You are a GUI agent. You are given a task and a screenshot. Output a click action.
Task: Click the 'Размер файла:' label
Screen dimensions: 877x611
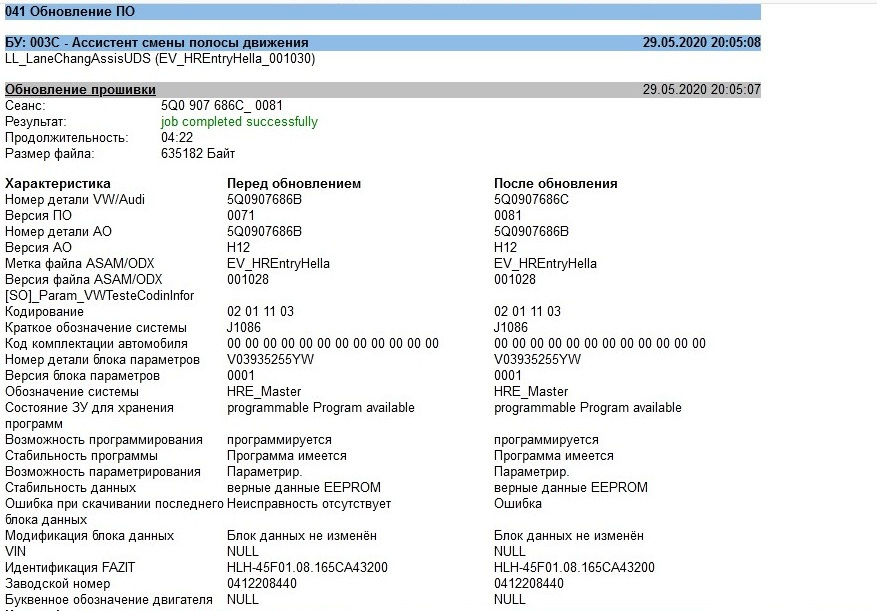point(50,154)
